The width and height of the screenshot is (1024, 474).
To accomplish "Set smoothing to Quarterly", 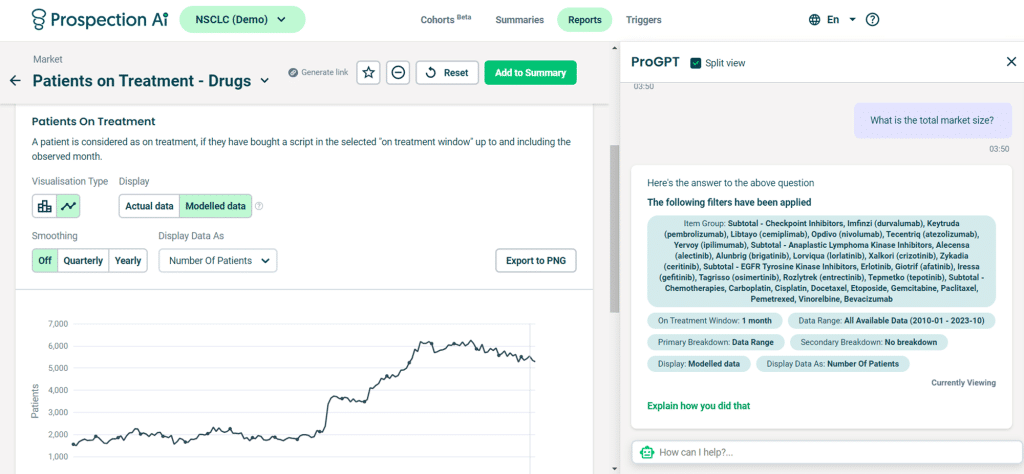I will pyautogui.click(x=83, y=261).
